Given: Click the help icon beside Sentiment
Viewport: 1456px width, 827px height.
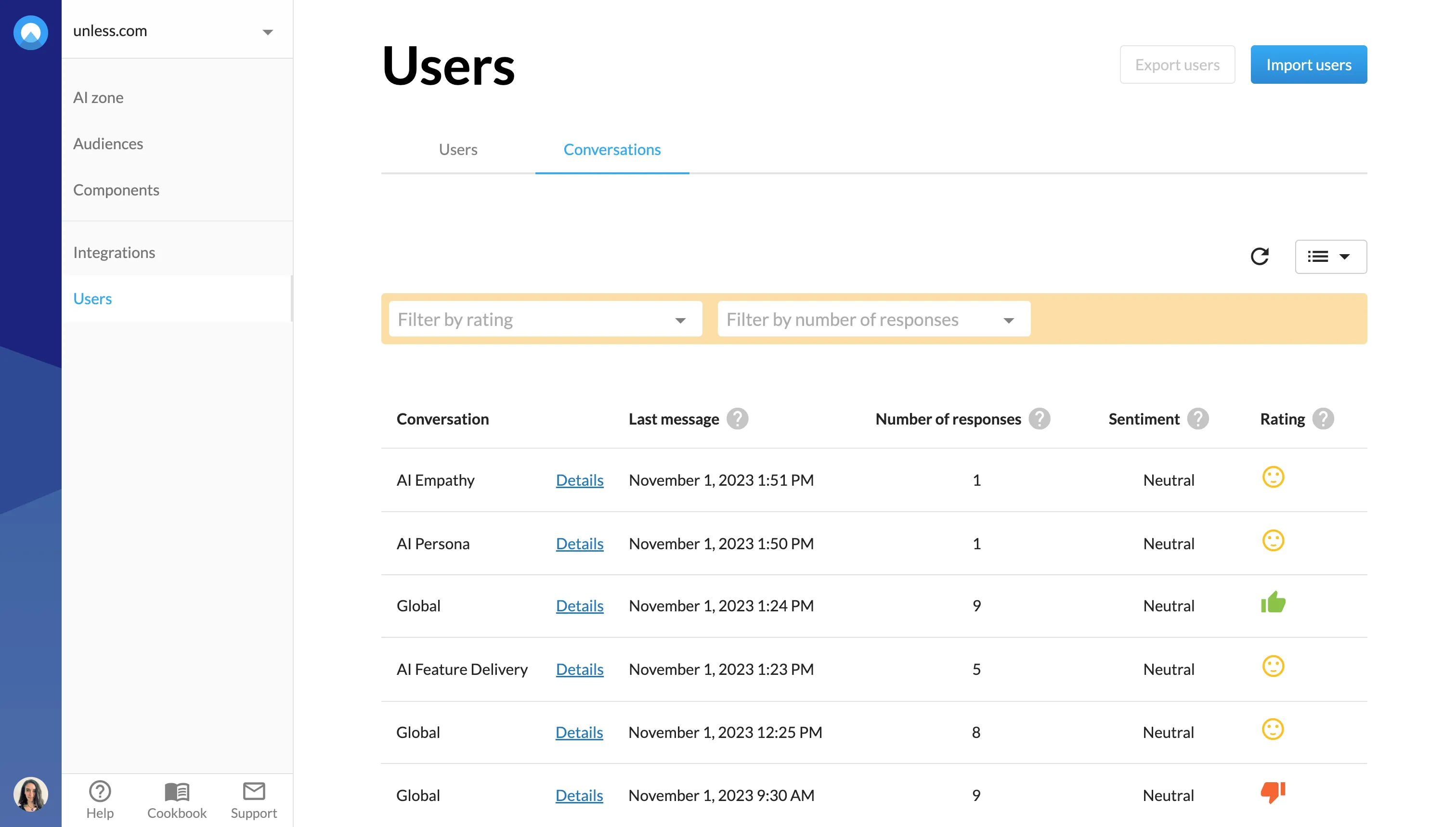Looking at the screenshot, I should tap(1198, 419).
